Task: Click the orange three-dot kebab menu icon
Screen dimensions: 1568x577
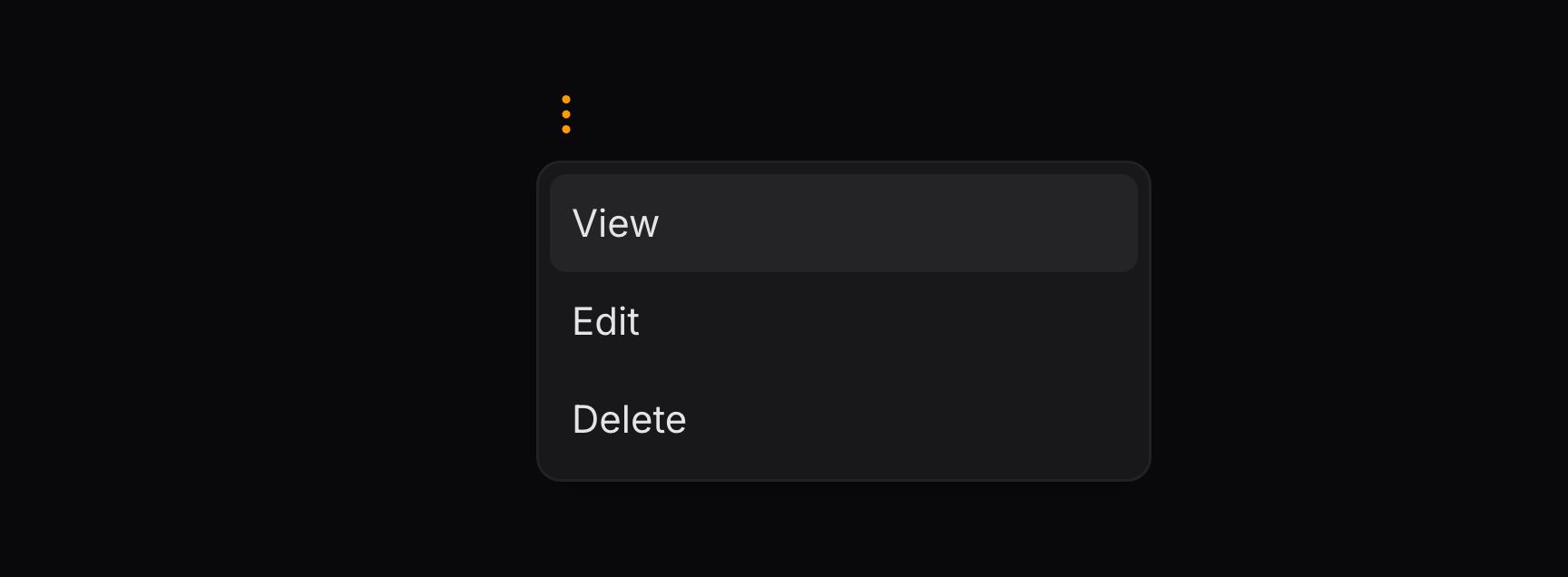Action: pyautogui.click(x=566, y=114)
